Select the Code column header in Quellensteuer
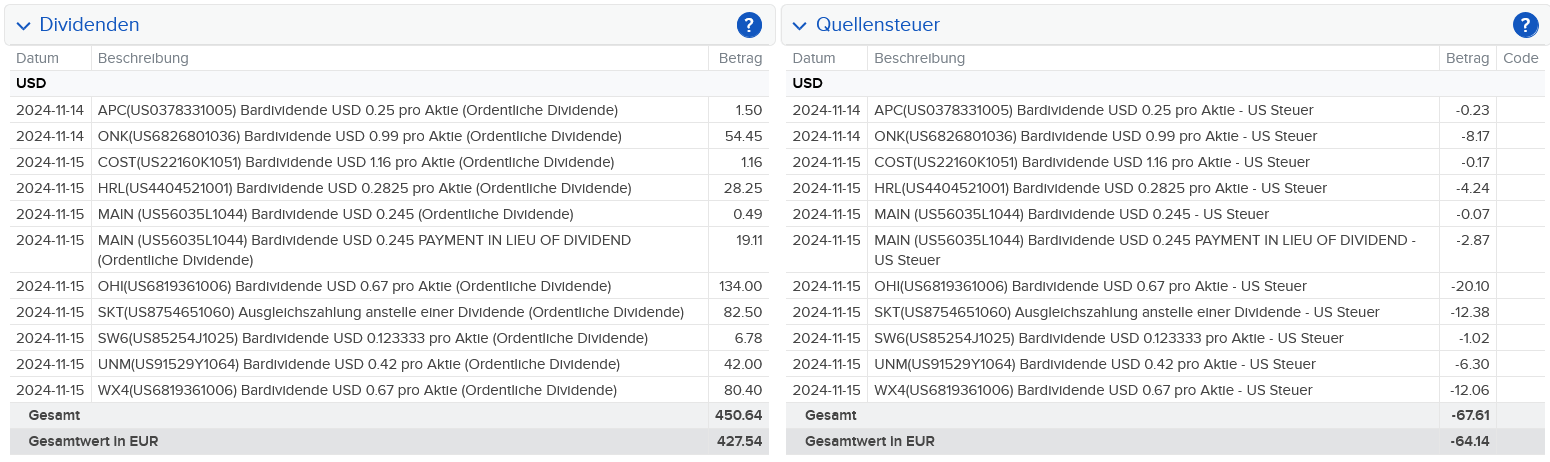 [x=1521, y=58]
